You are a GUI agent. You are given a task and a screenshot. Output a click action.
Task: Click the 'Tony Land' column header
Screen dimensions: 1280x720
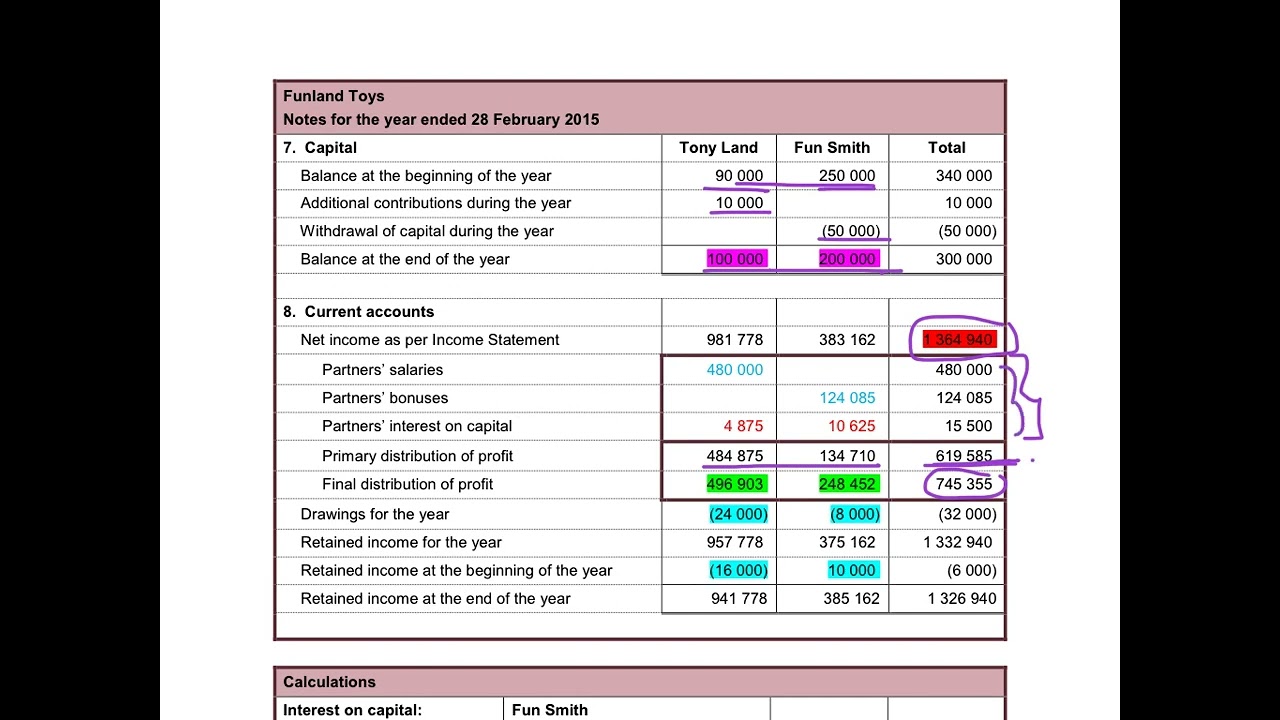(x=719, y=147)
